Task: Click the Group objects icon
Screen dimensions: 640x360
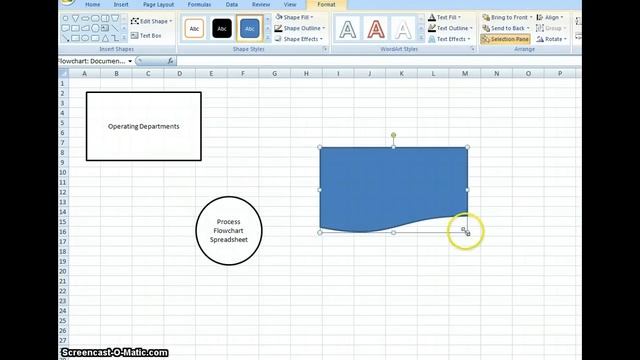Action: pyautogui.click(x=540, y=28)
